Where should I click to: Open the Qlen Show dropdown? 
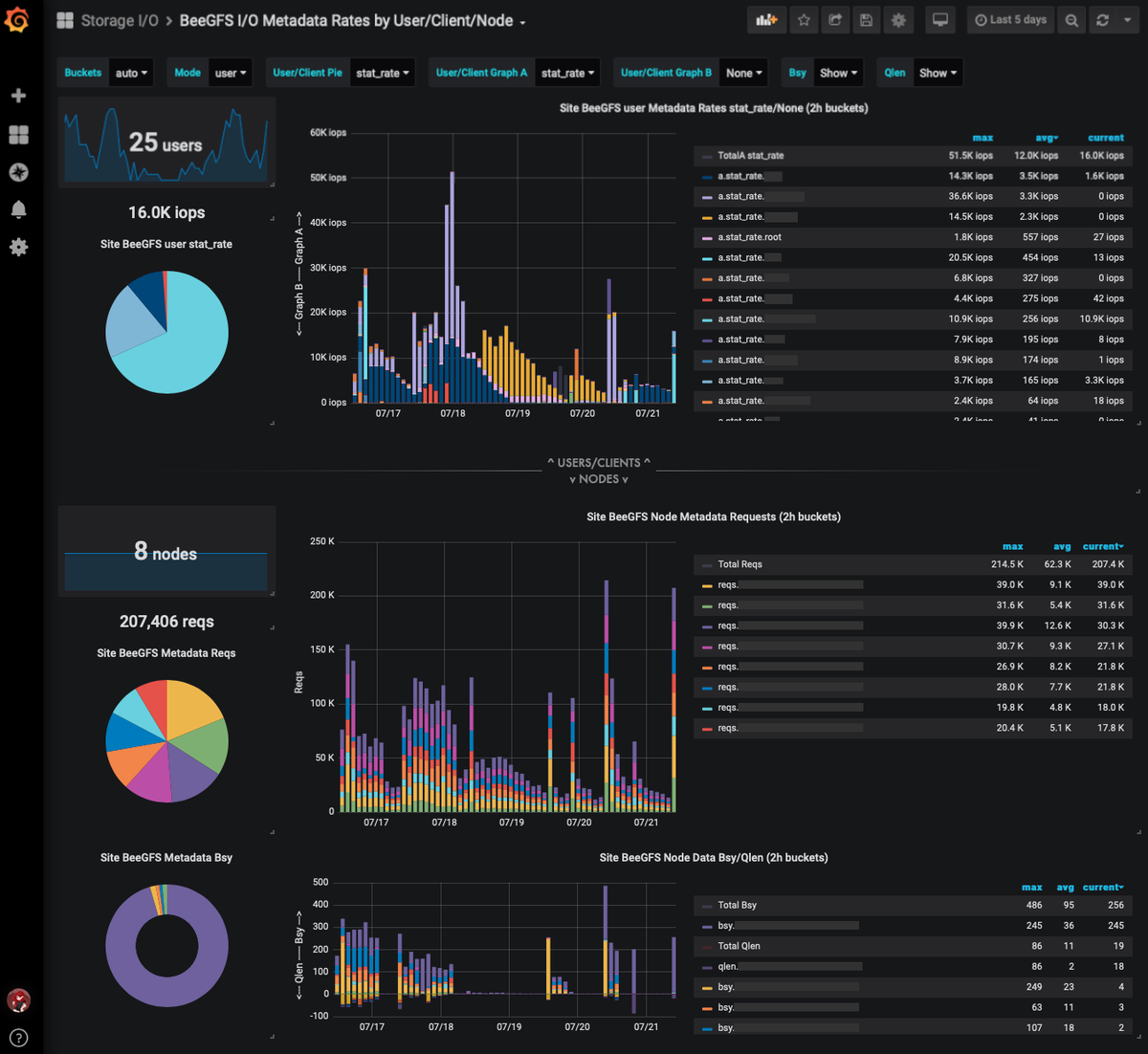click(938, 73)
